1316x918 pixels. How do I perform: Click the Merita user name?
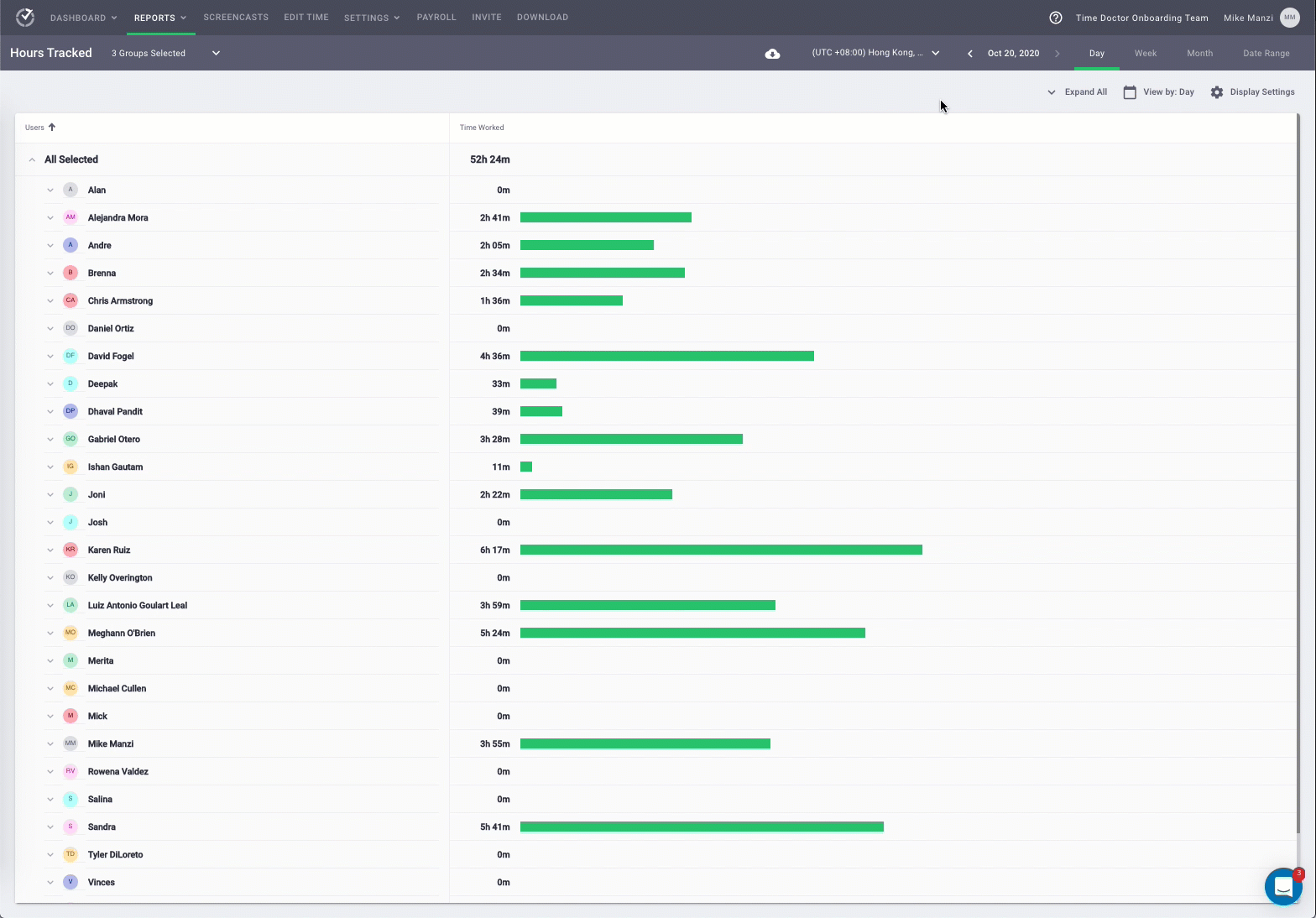(101, 660)
